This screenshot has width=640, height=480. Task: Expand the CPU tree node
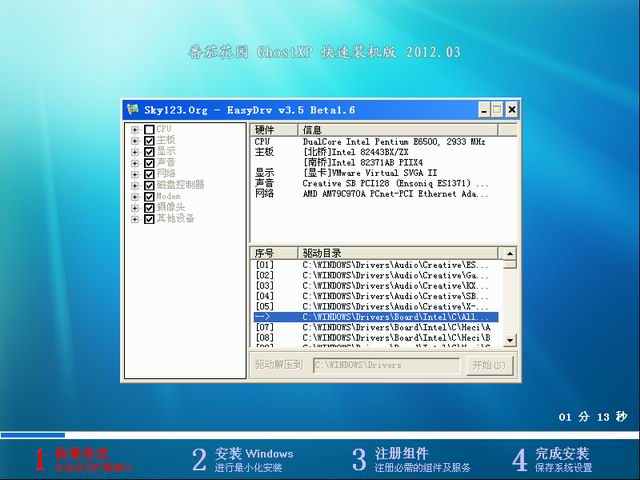tap(135, 130)
